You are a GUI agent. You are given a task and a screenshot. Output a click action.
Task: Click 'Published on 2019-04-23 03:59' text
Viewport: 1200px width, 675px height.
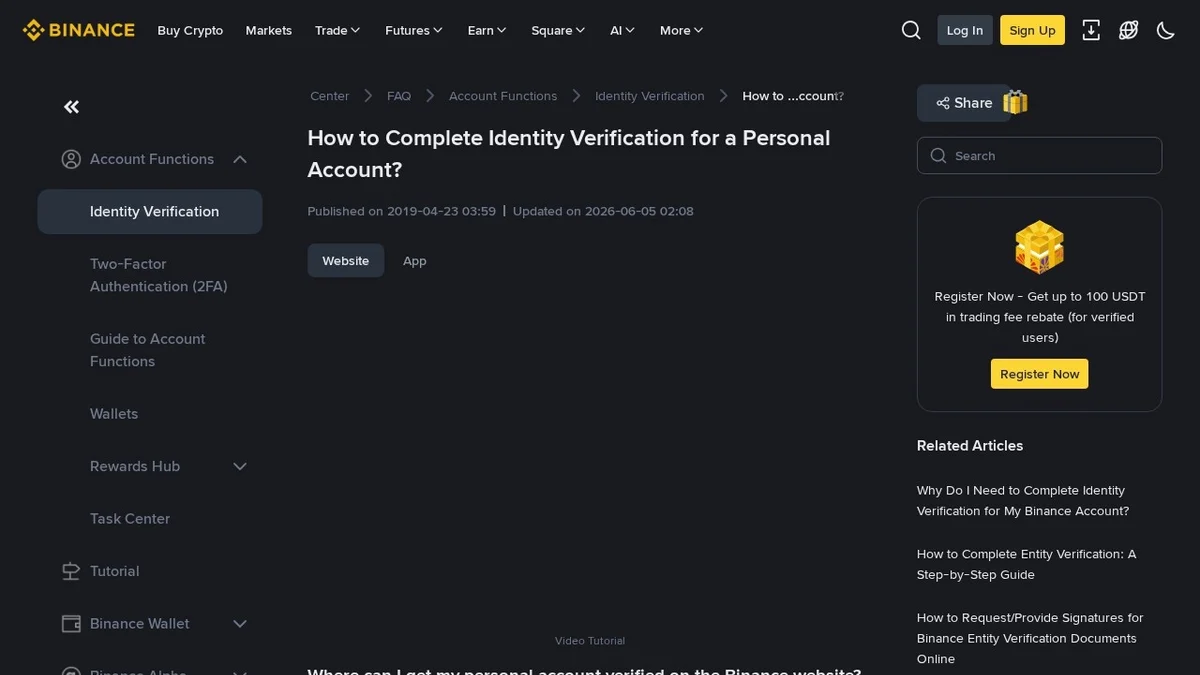point(402,211)
